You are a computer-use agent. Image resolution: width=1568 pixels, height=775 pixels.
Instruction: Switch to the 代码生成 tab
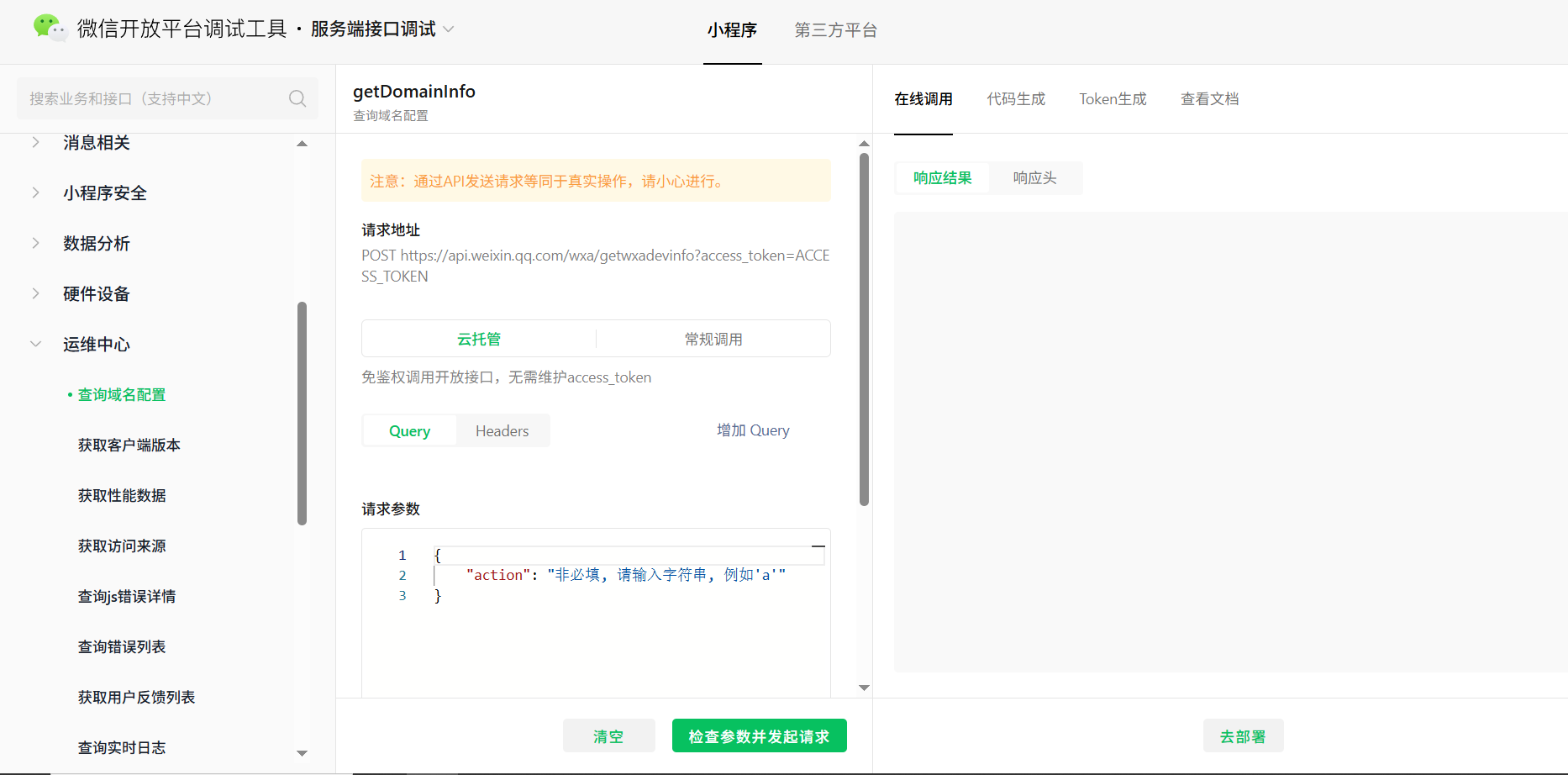[1016, 99]
